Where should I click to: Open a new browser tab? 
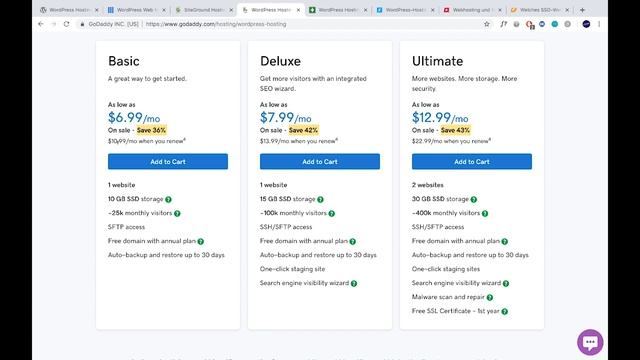coord(582,10)
